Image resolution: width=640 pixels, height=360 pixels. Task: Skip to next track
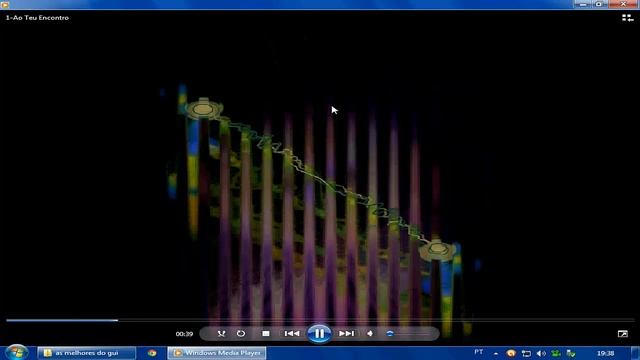tap(346, 333)
